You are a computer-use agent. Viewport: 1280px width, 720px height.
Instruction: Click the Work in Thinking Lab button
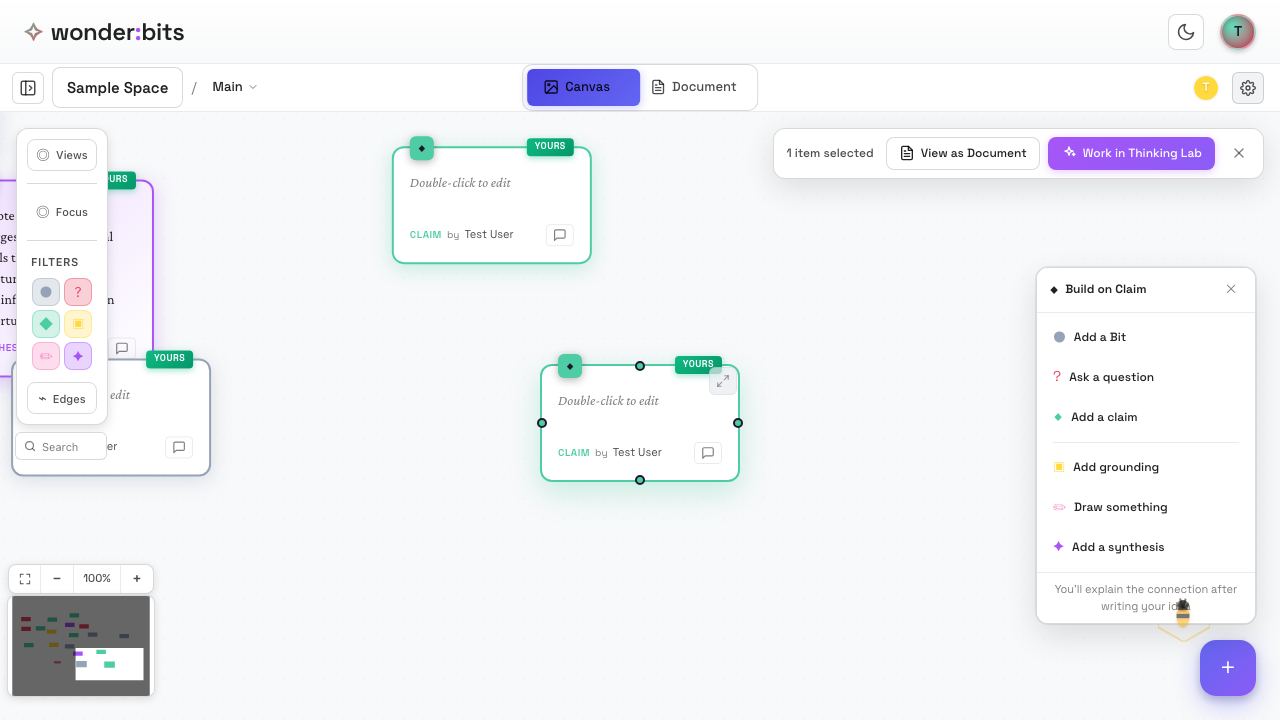coord(1131,153)
